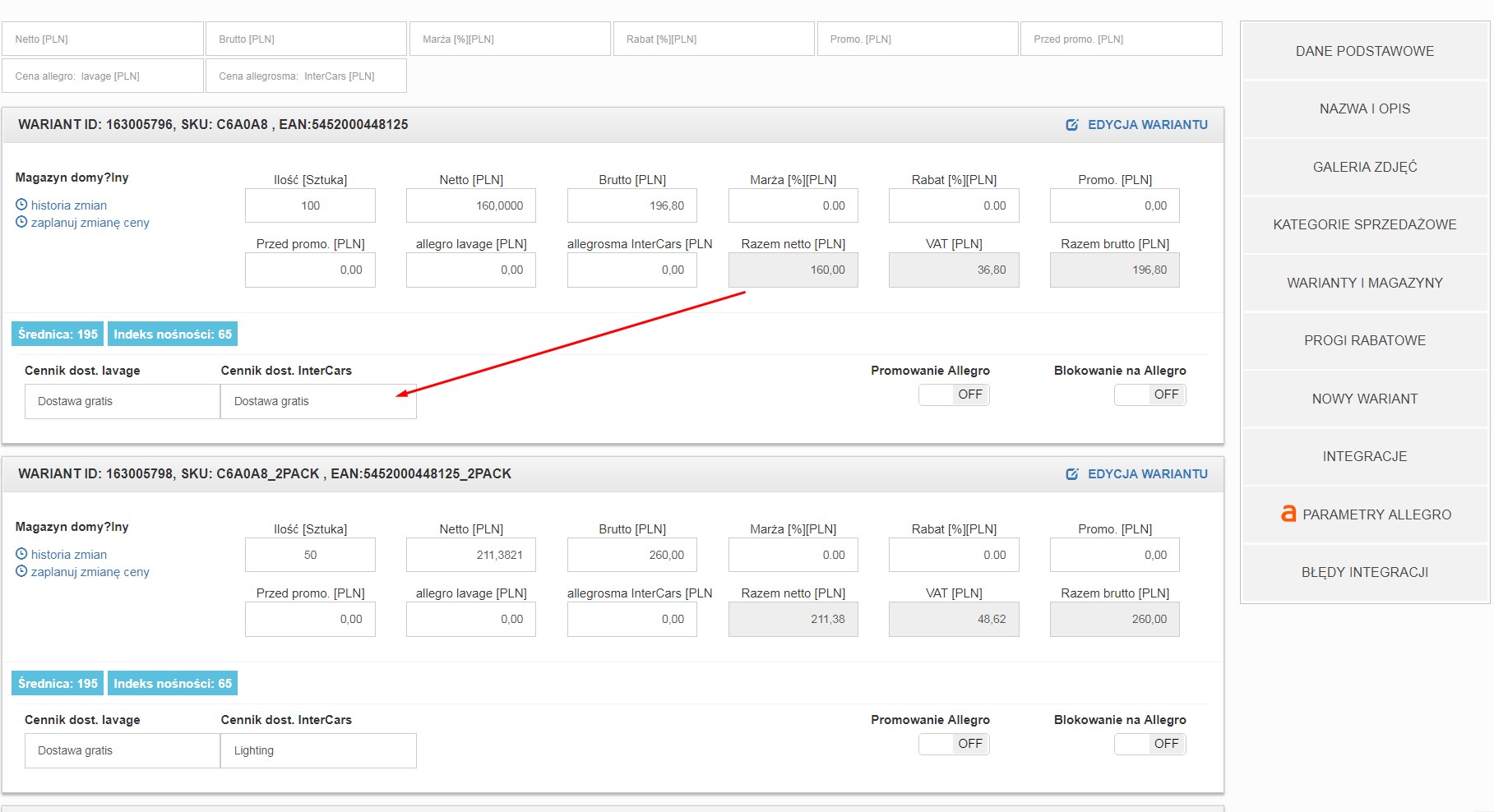1494x812 pixels.
Task: Click the clock icon beside 2PACK variant's historia zmian
Action: (21, 554)
